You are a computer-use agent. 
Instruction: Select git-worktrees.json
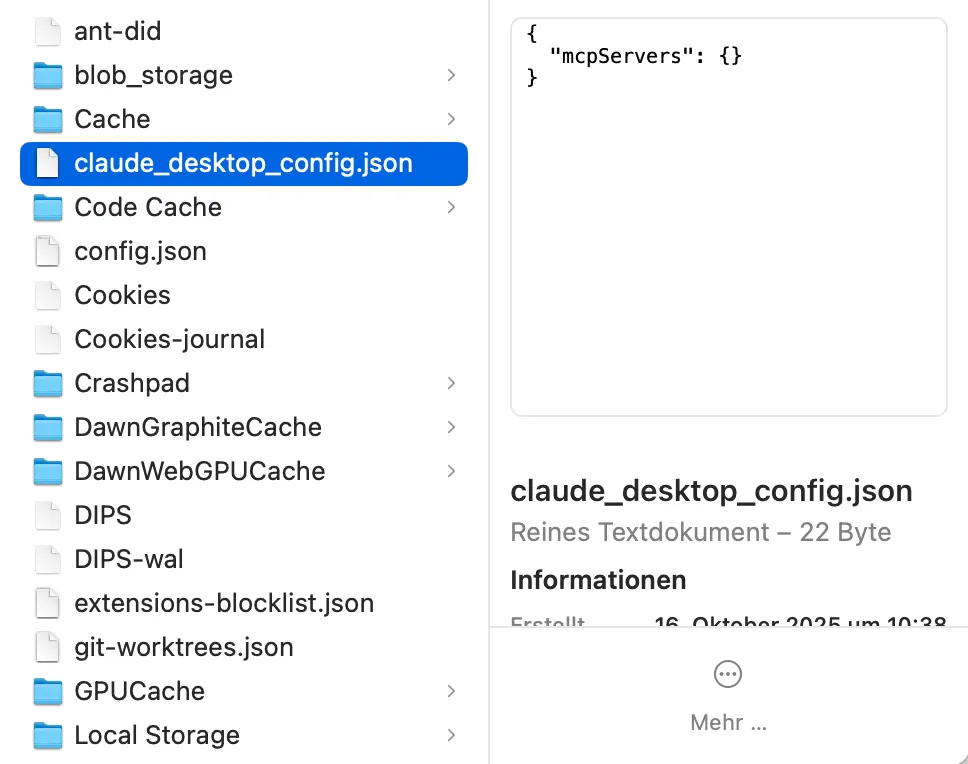click(183, 647)
